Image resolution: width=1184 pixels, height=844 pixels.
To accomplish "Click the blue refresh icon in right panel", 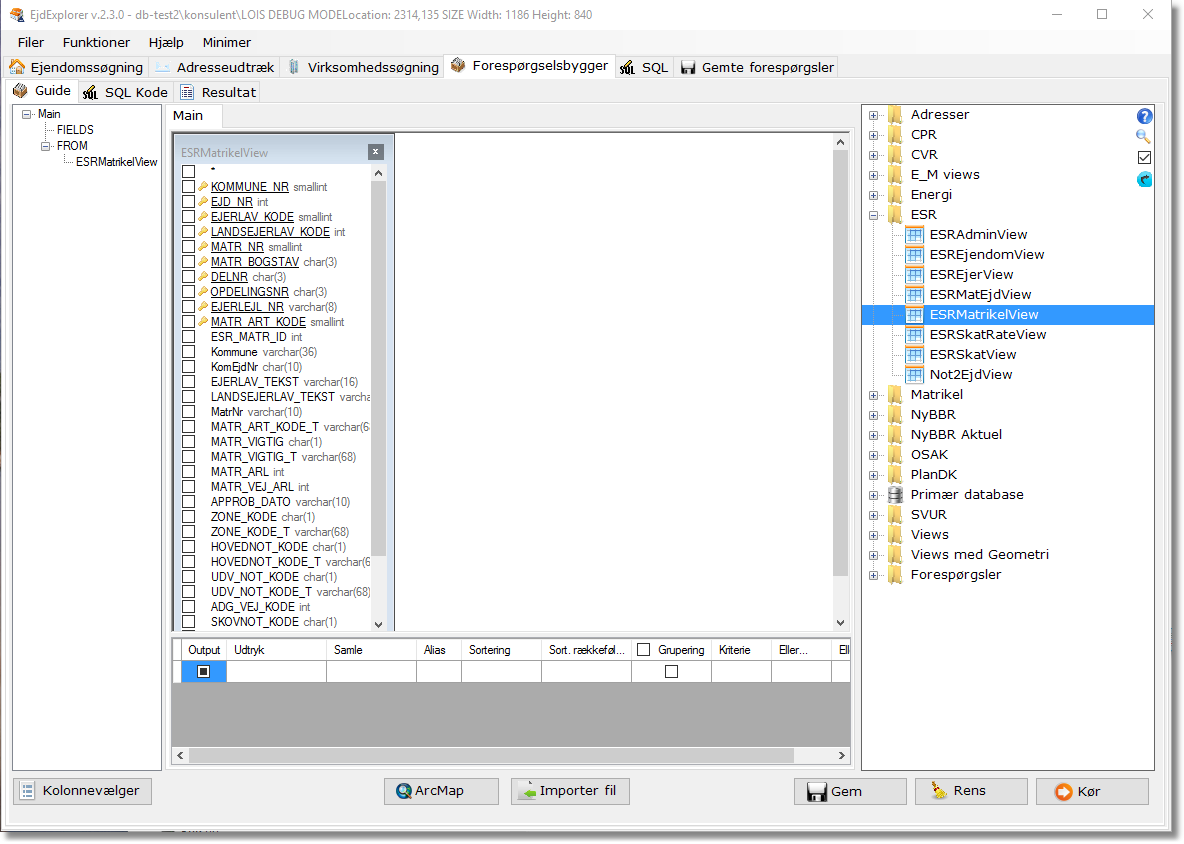I will [x=1145, y=180].
